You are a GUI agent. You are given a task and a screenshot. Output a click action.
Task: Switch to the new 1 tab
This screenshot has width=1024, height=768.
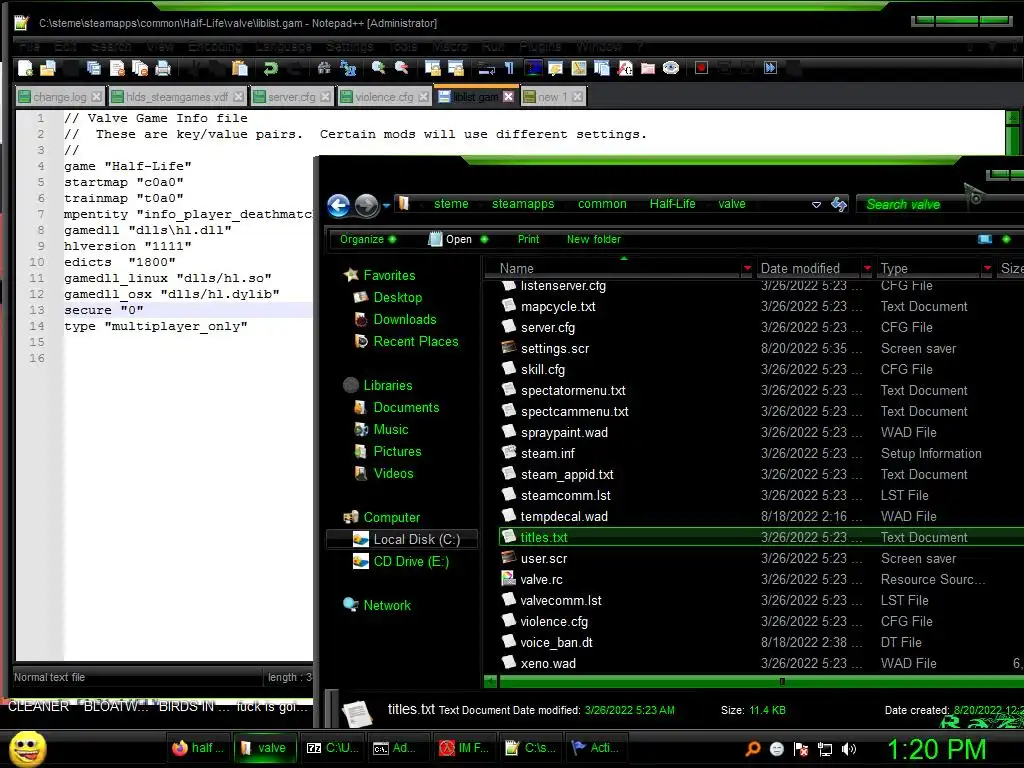[552, 97]
